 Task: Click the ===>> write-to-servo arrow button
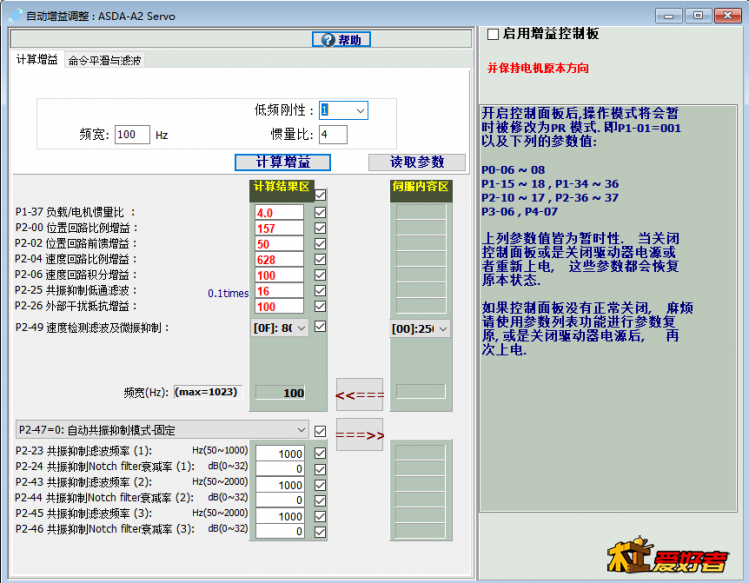point(359,435)
